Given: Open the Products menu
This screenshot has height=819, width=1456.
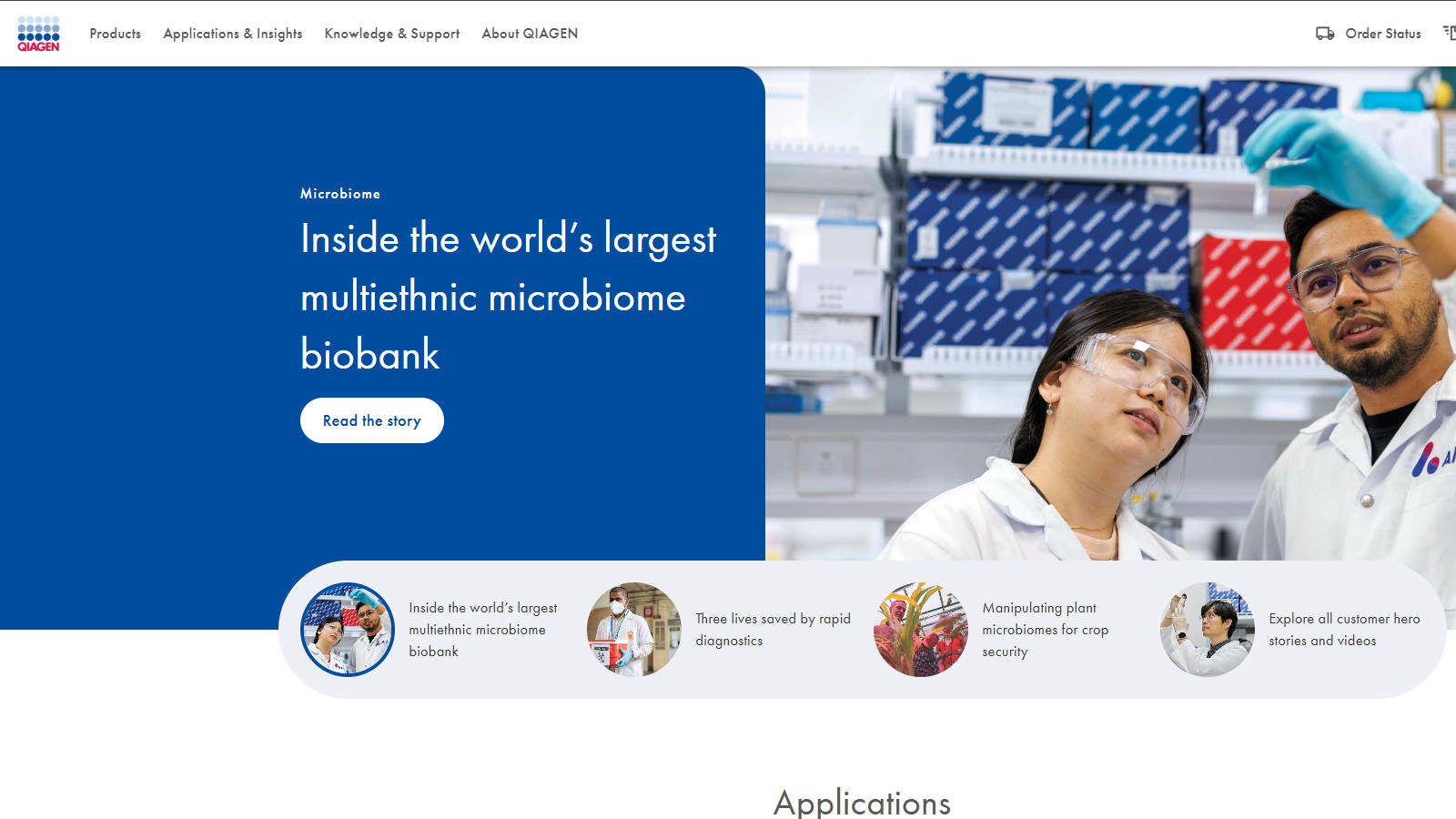Looking at the screenshot, I should pos(116,34).
